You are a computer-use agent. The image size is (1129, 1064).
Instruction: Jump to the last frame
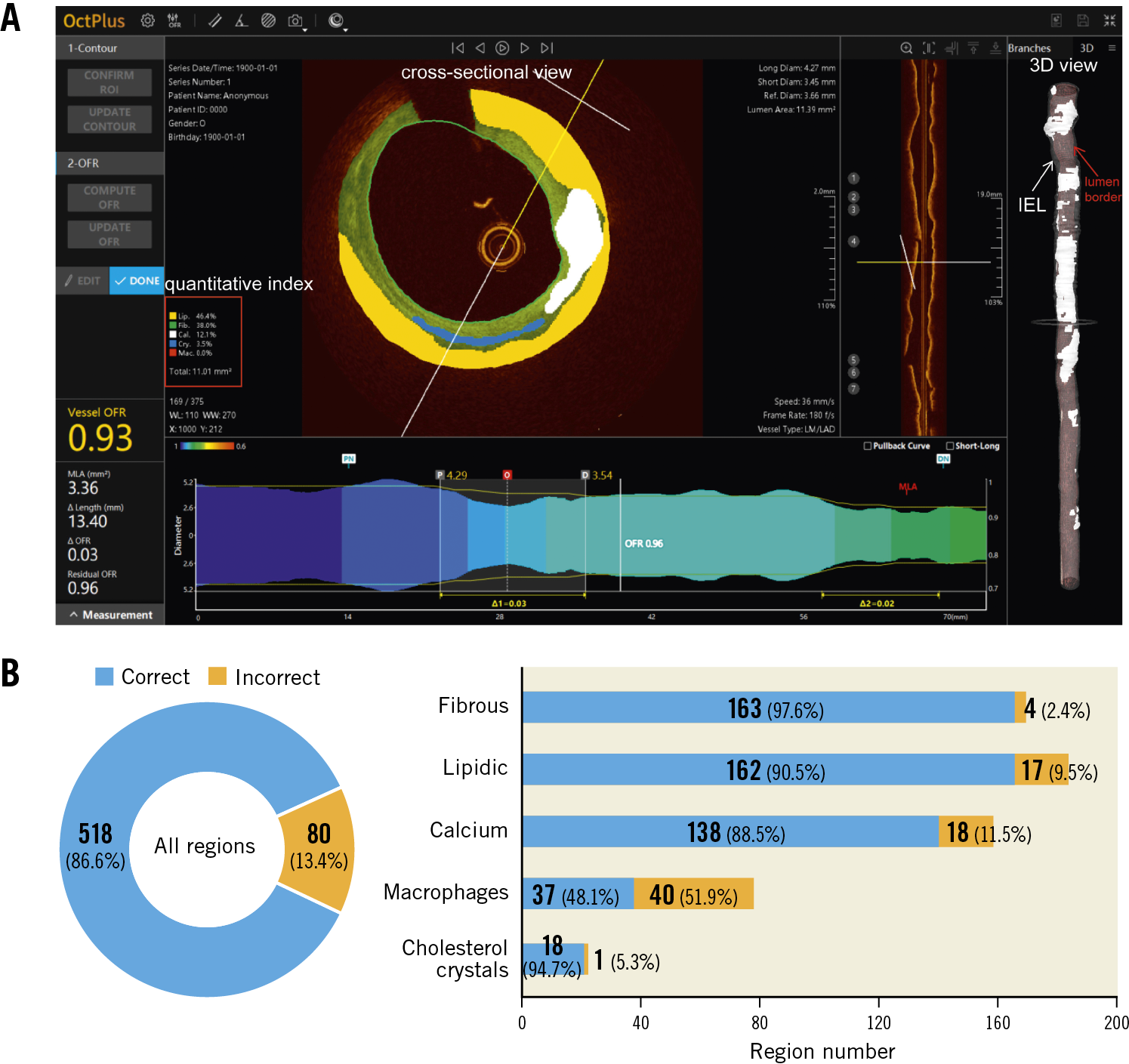548,48
